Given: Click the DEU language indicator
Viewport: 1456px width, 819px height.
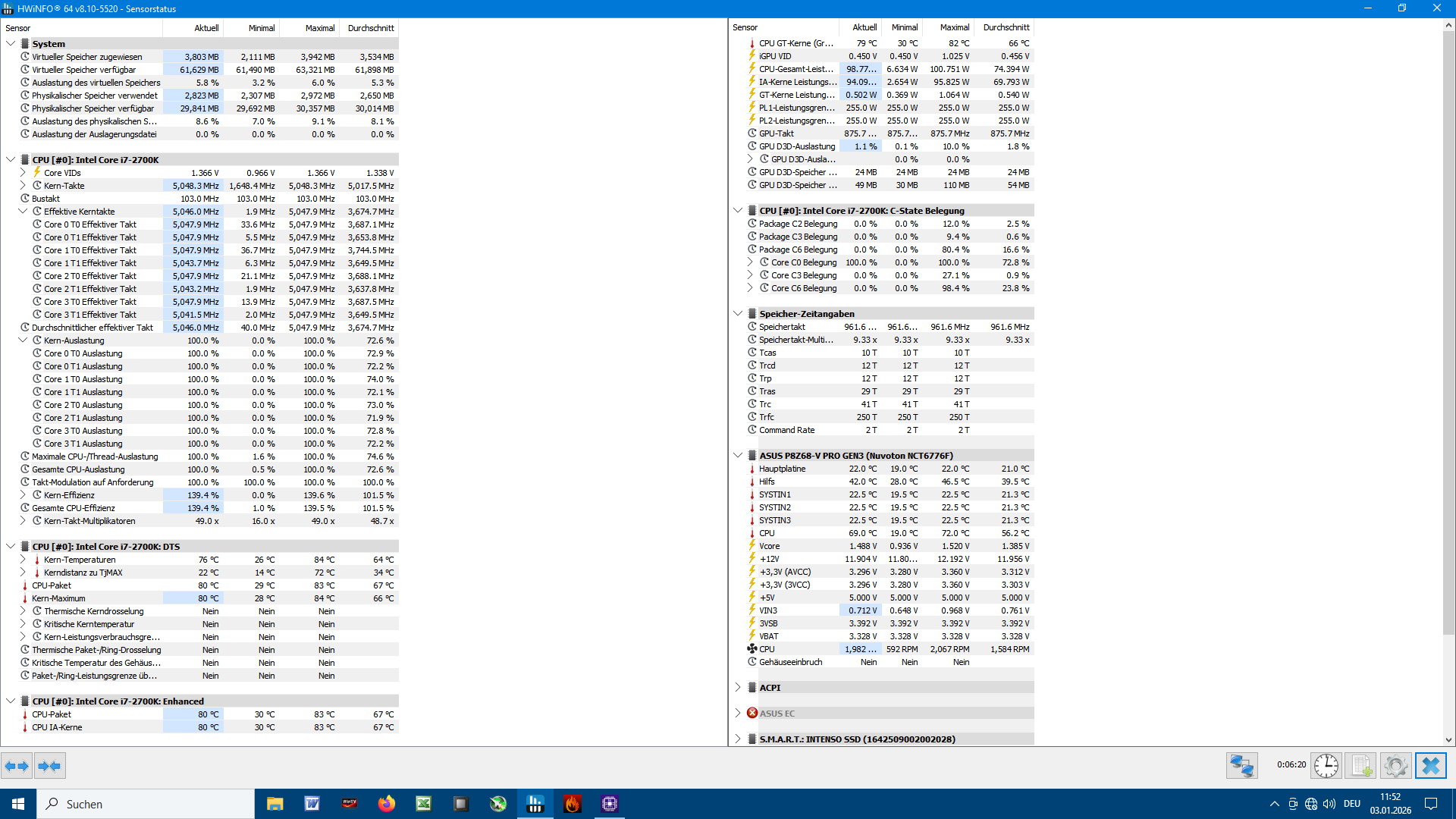Looking at the screenshot, I should click(x=1352, y=803).
